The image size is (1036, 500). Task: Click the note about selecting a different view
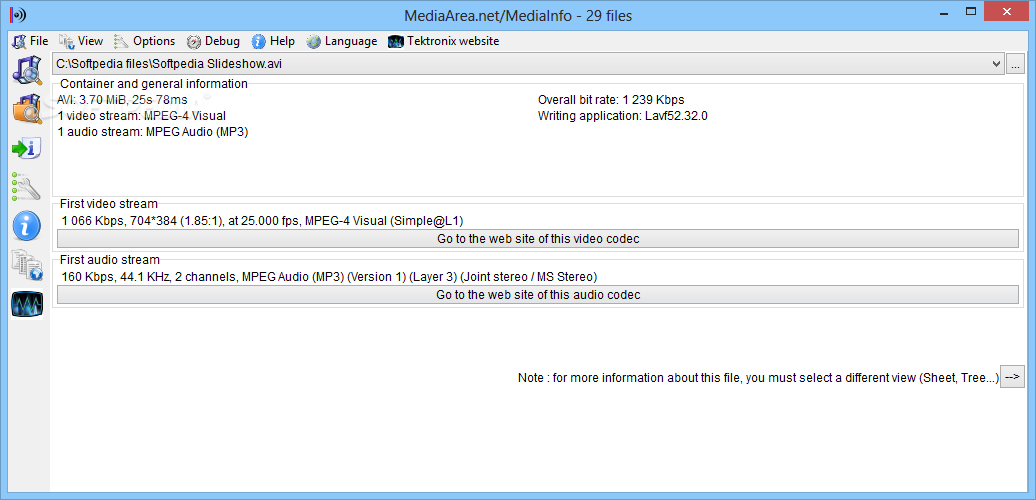click(758, 378)
